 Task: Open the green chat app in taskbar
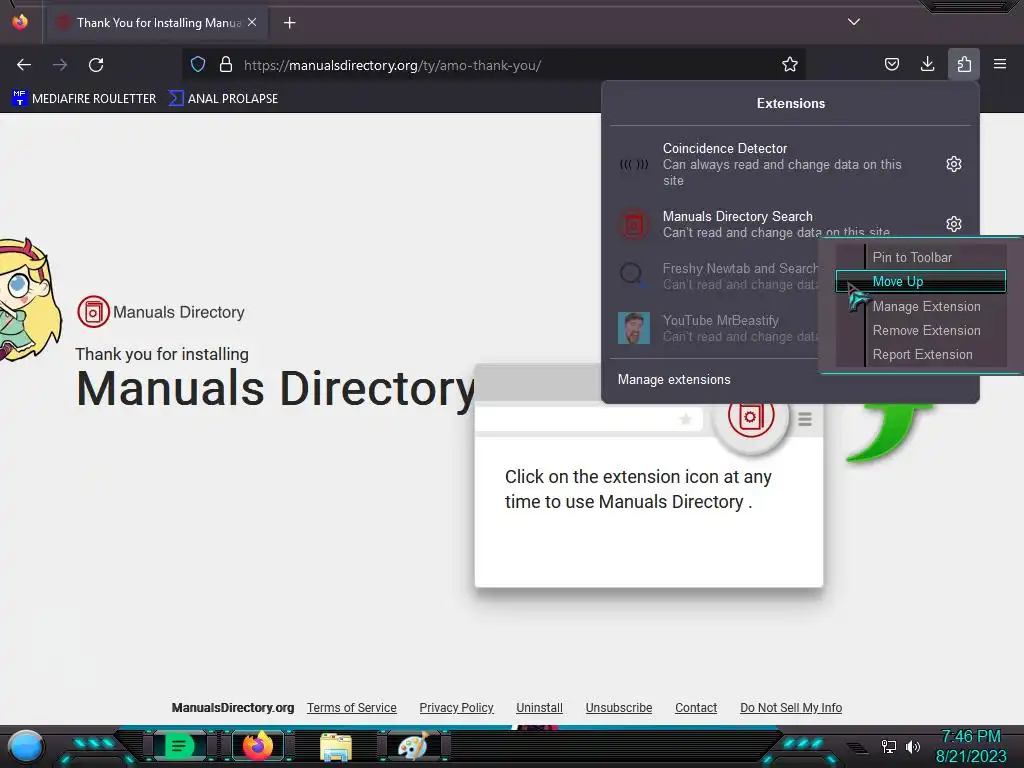[x=179, y=746]
